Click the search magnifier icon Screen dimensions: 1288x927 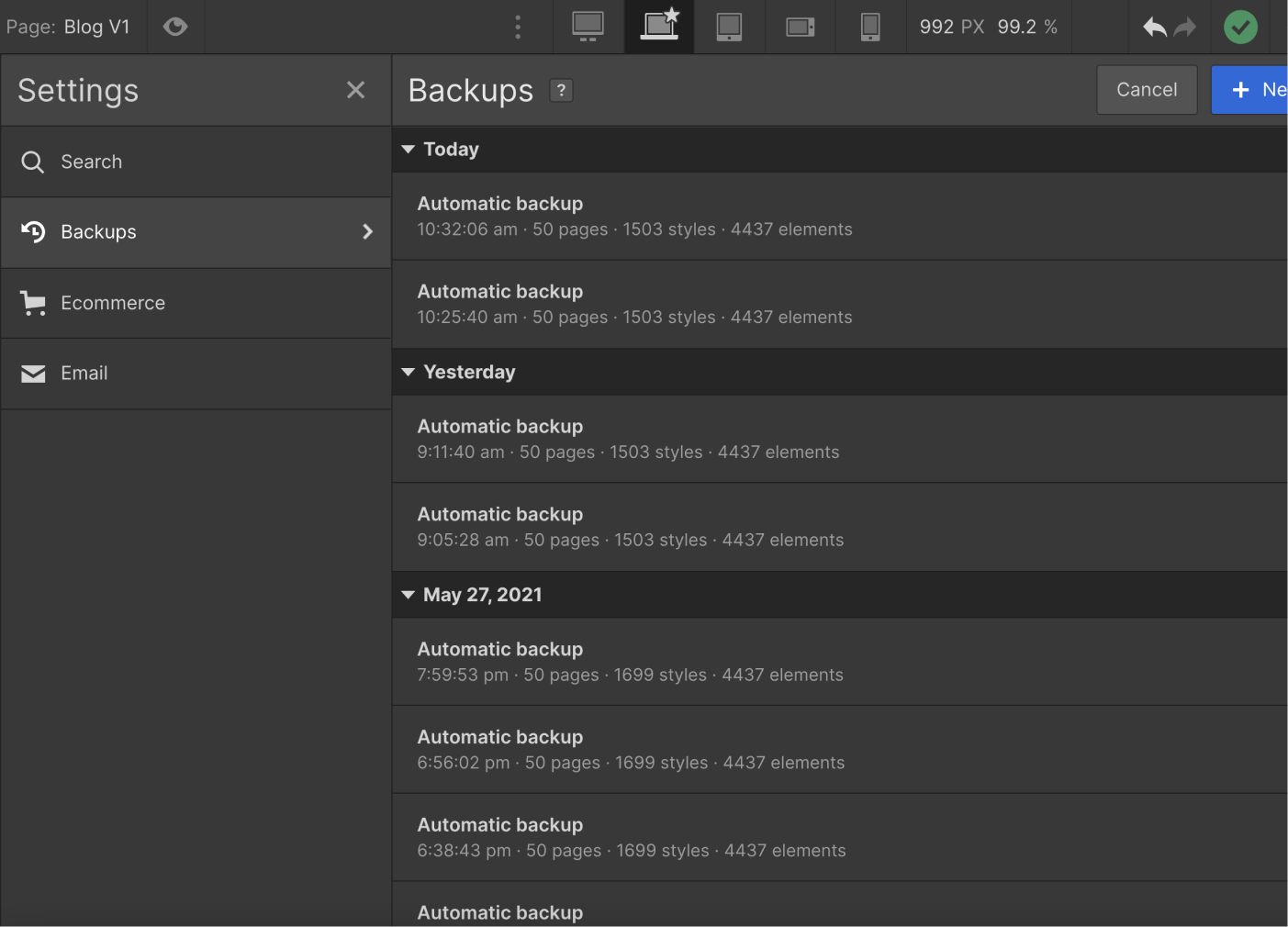(32, 162)
